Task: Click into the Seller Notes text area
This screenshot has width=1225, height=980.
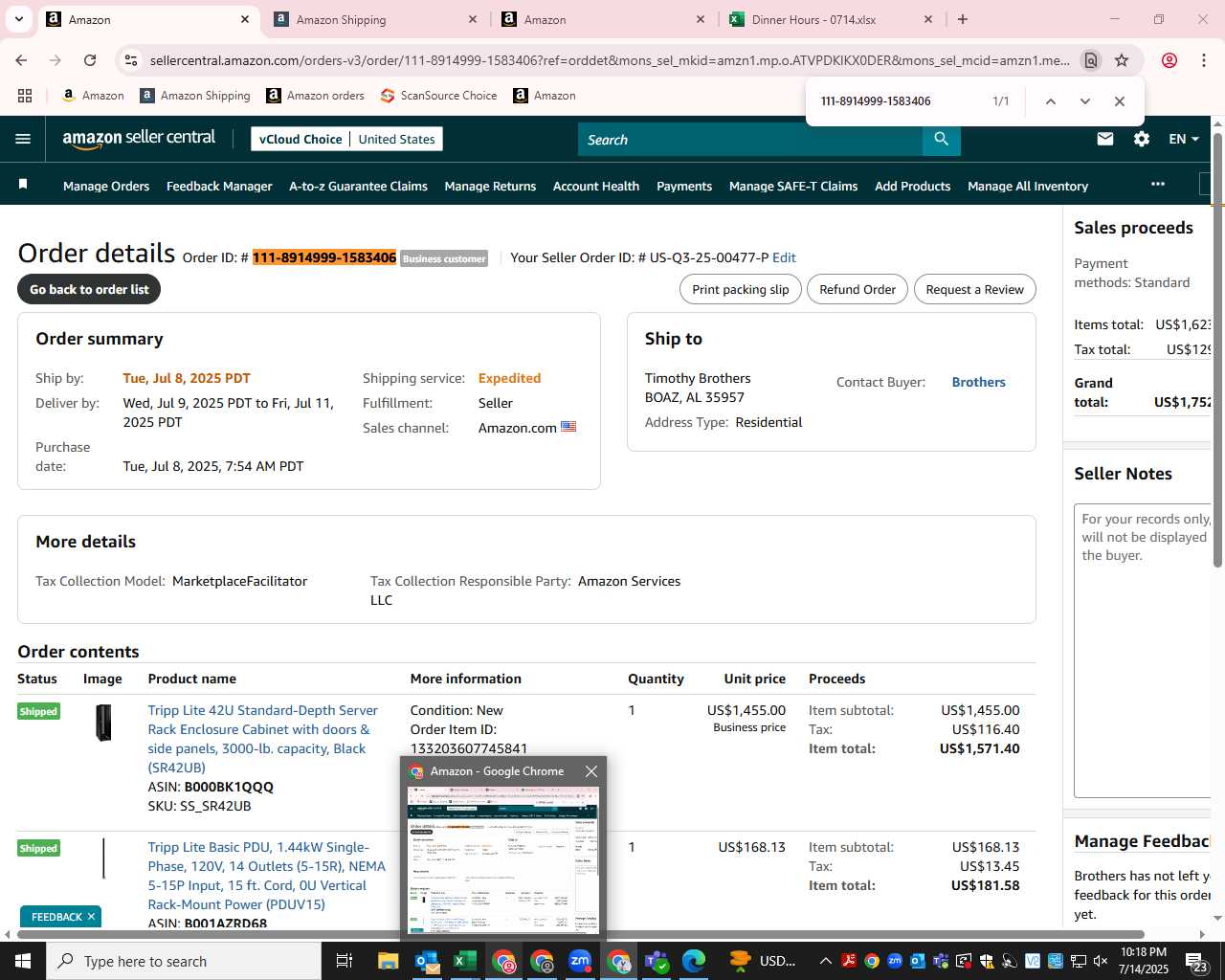Action: (1143, 651)
